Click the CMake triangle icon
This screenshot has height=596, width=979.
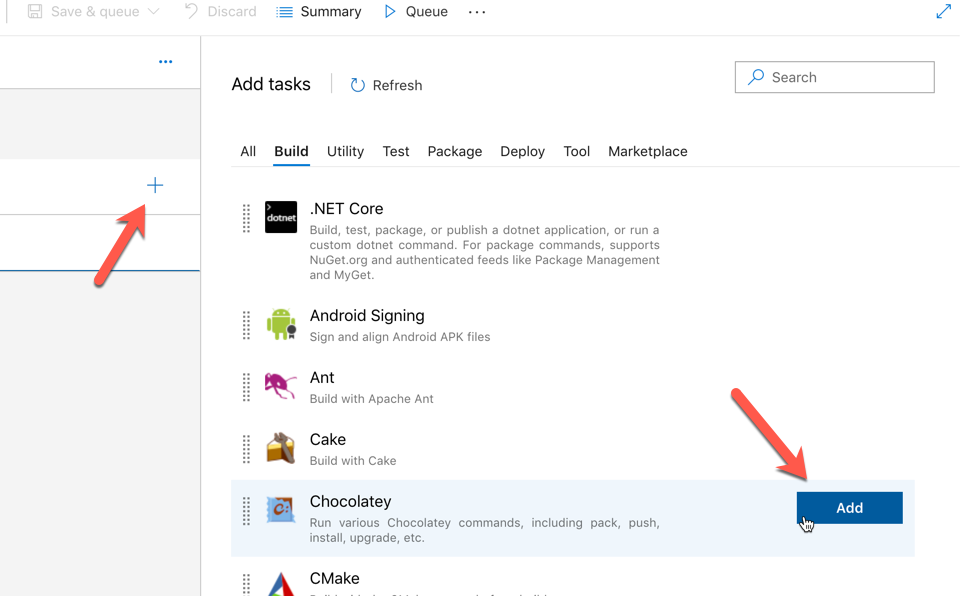(281, 584)
